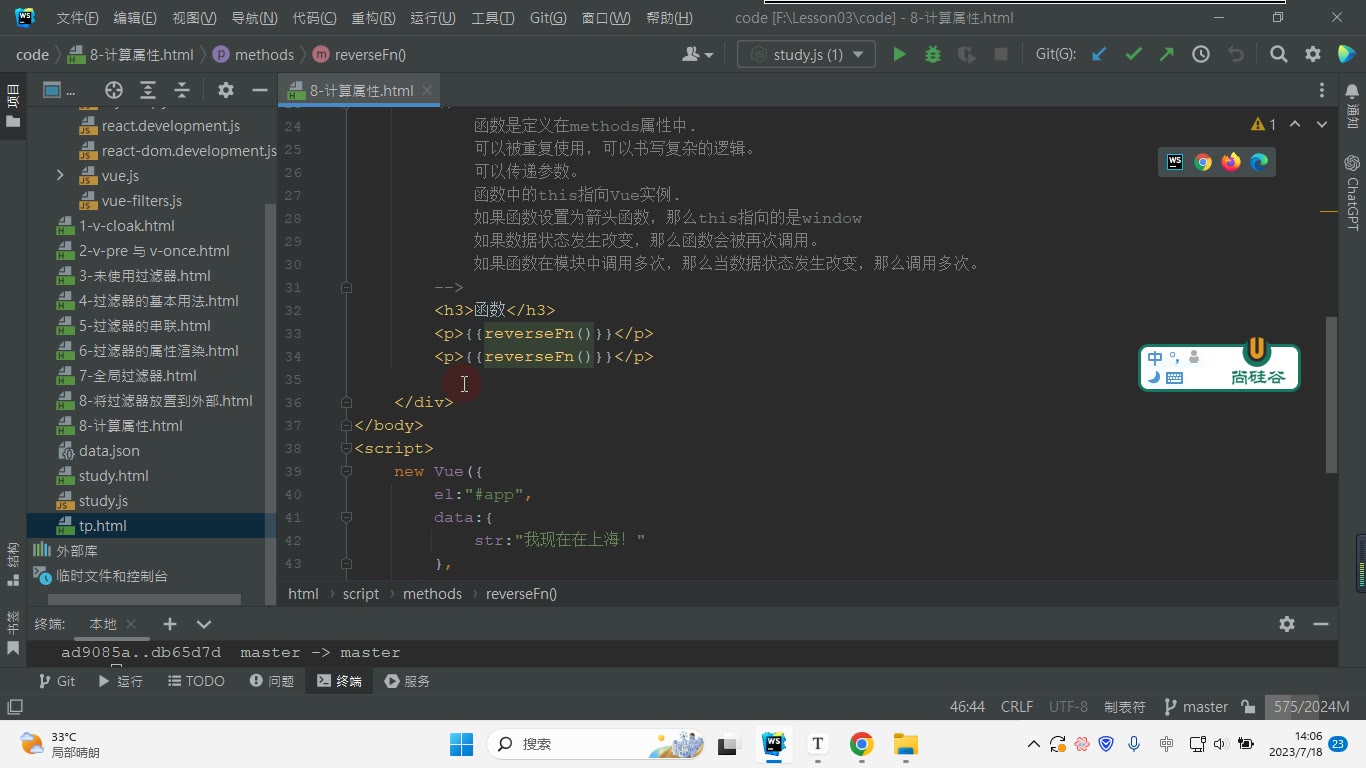Collapse the script block at line 38

pyautogui.click(x=346, y=449)
